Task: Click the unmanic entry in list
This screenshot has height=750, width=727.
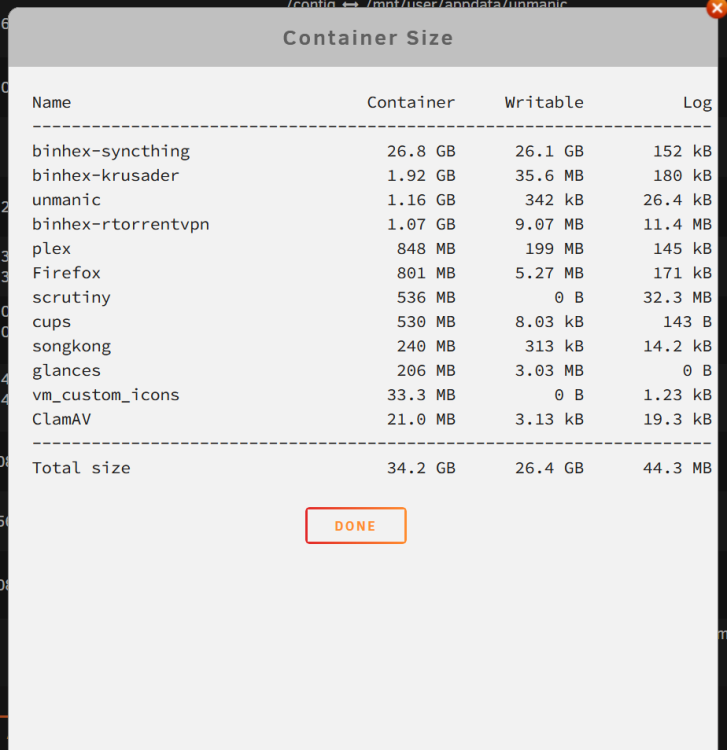Action: click(x=66, y=200)
